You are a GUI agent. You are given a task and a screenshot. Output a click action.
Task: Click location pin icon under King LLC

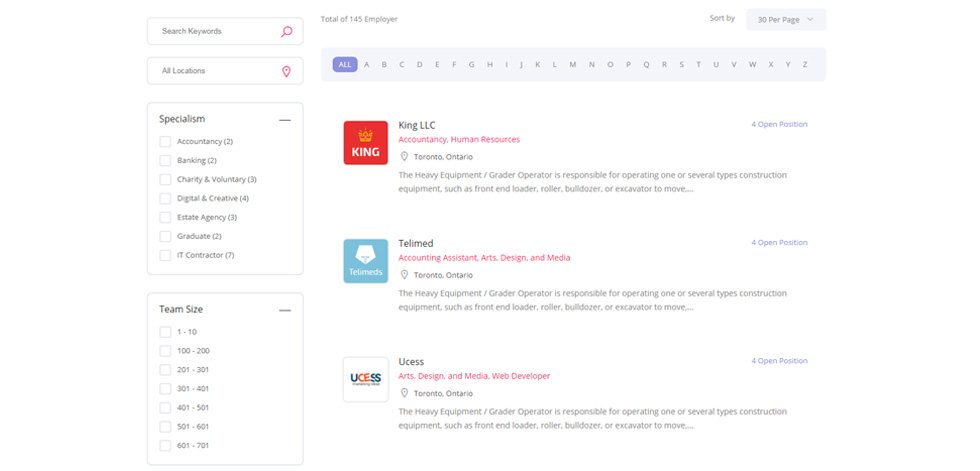tap(404, 157)
